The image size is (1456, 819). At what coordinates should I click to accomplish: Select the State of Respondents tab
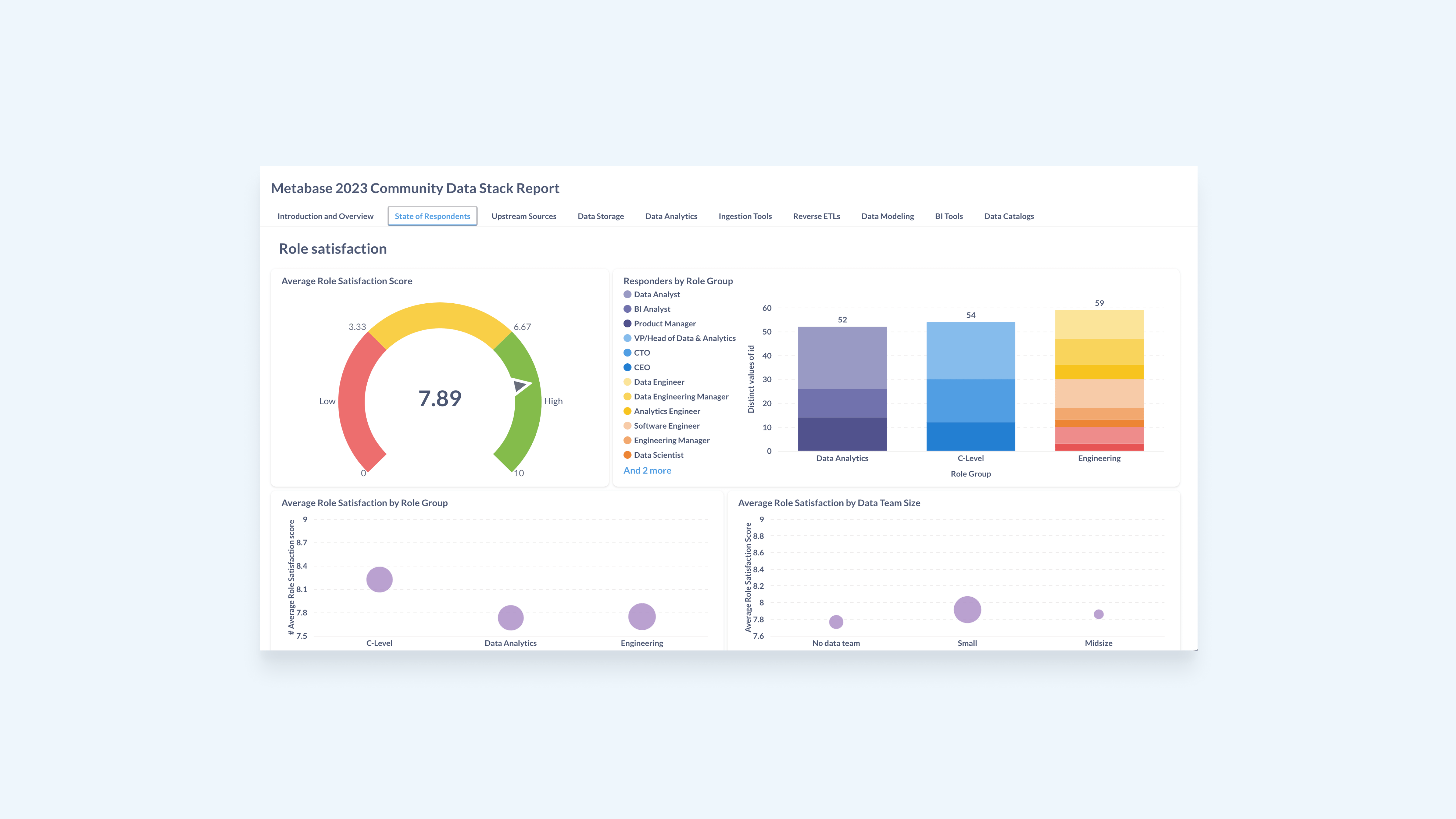click(432, 216)
